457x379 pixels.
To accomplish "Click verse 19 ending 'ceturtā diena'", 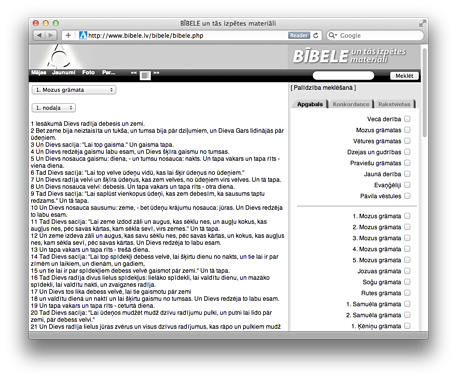I will [x=93, y=305].
